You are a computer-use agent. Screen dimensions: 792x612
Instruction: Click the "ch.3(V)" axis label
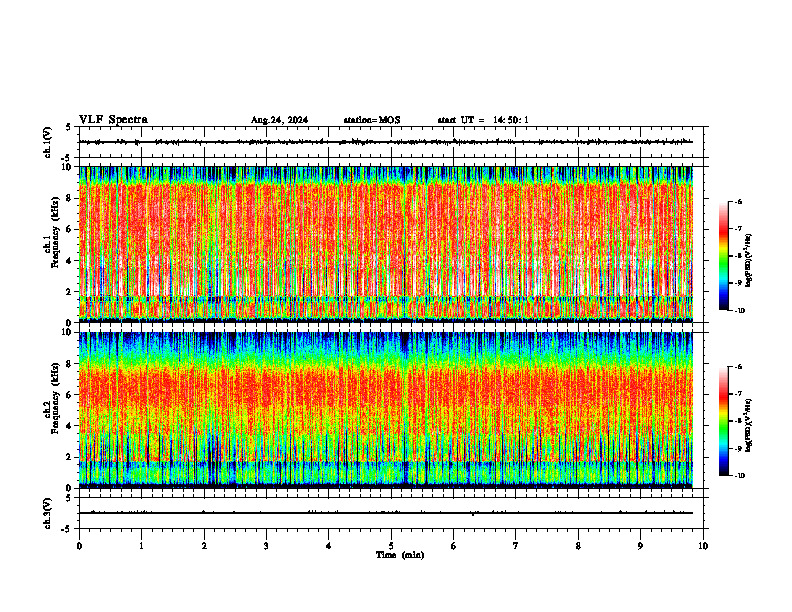pyautogui.click(x=47, y=513)
